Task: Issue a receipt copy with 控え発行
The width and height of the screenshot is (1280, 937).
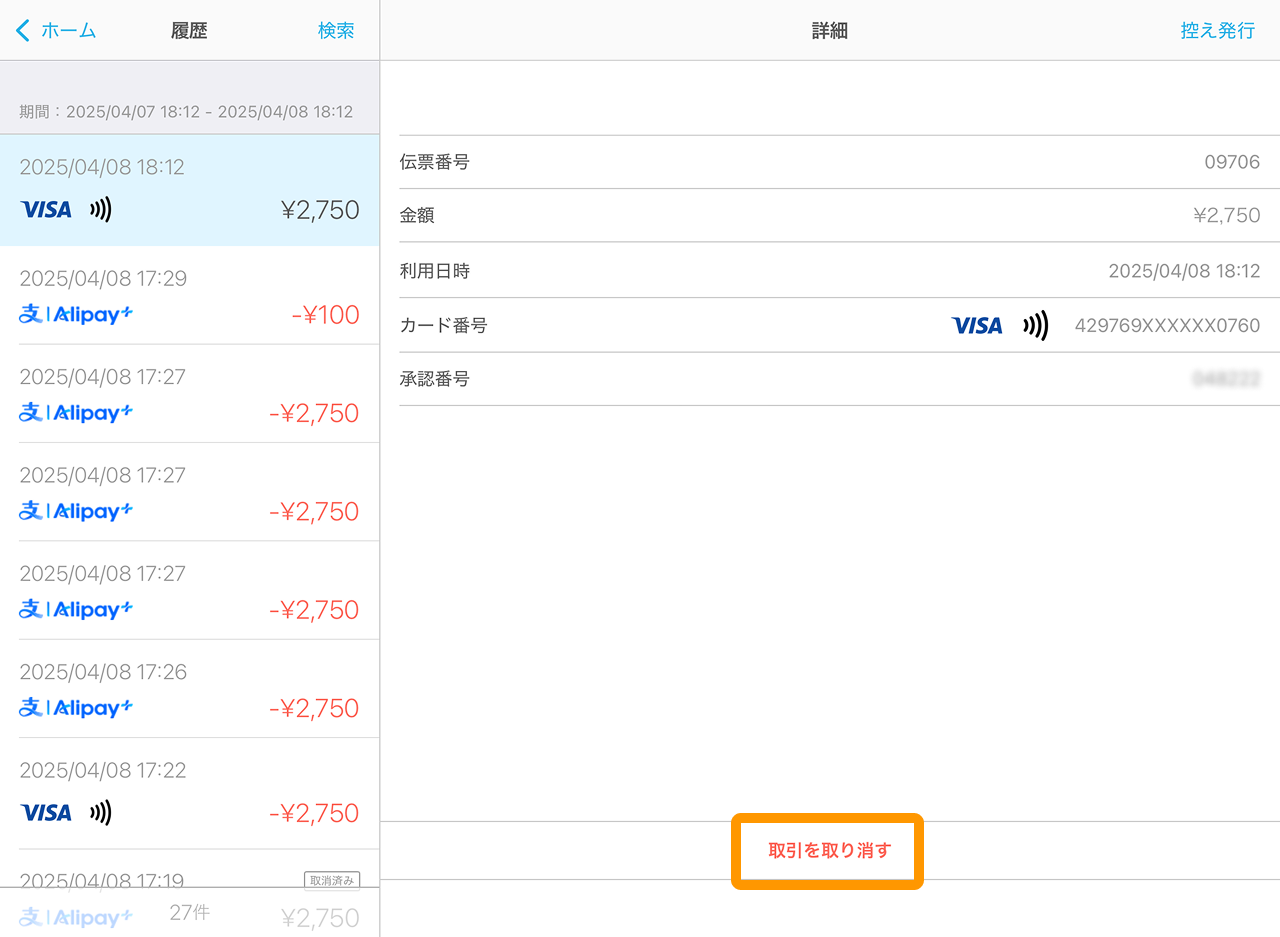Action: click(x=1217, y=31)
